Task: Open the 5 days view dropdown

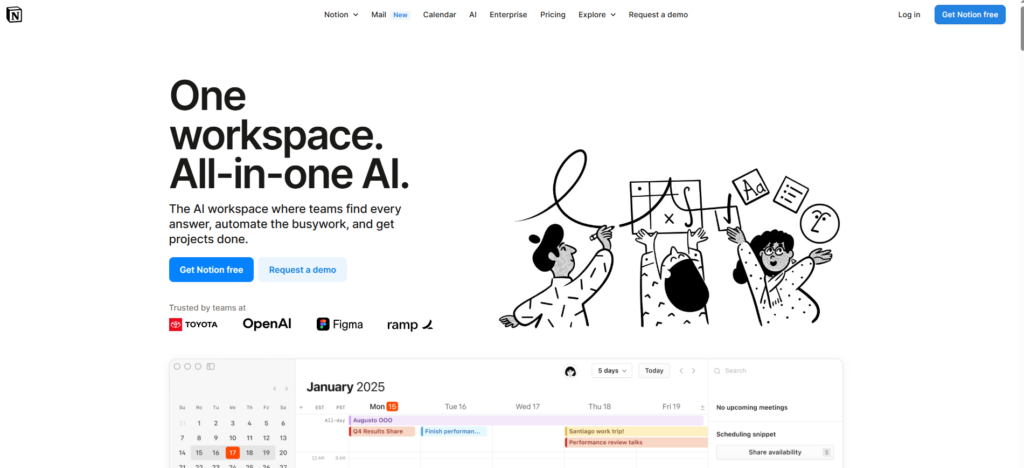Action: point(612,371)
